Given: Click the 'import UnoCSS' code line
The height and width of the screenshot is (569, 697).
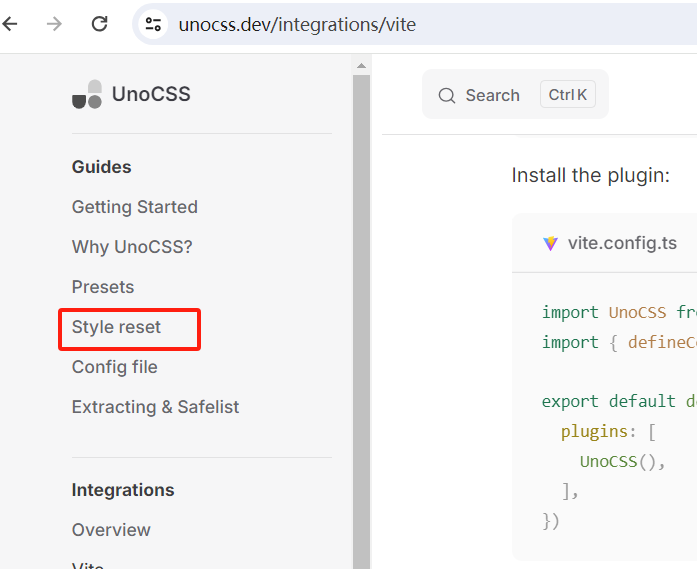Looking at the screenshot, I should [x=619, y=313].
